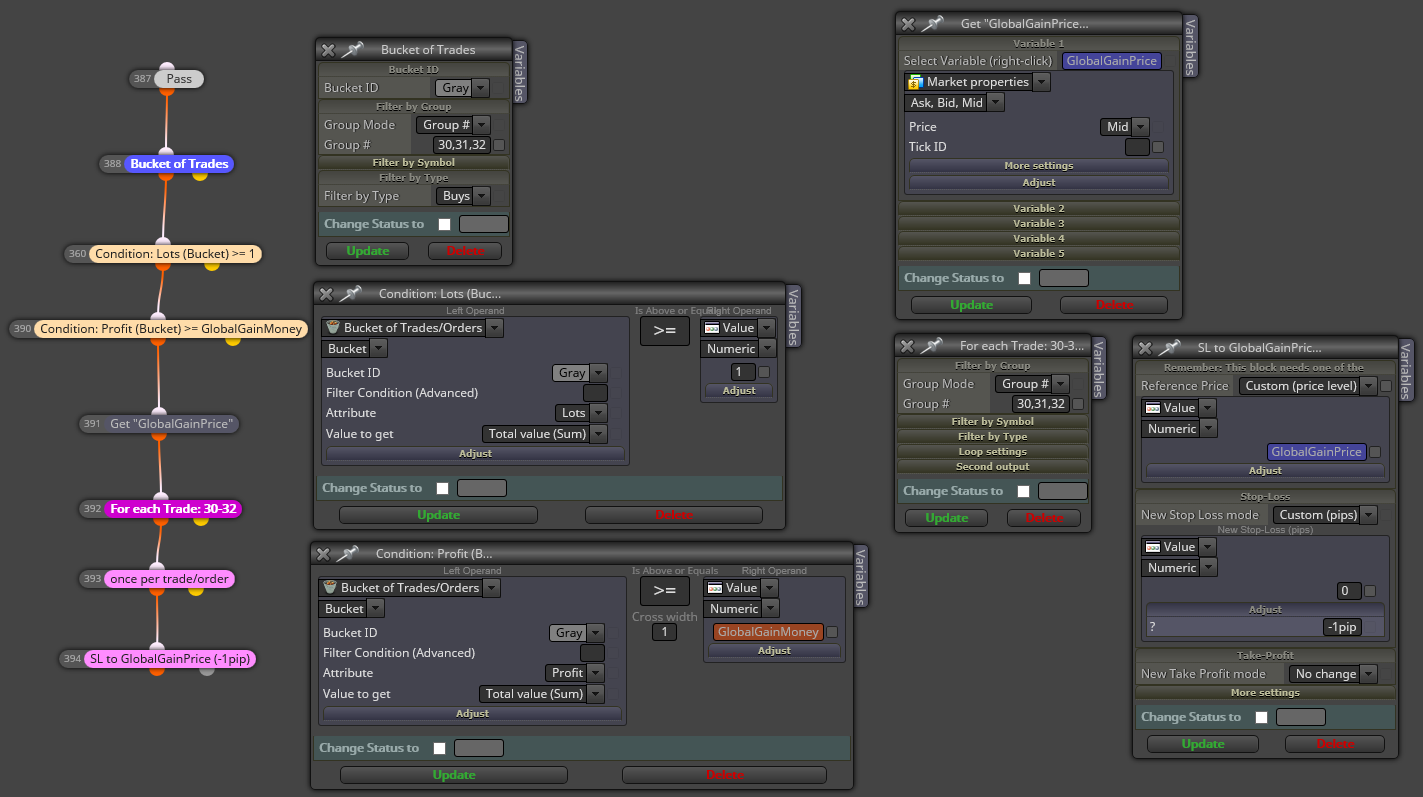The width and height of the screenshot is (1423, 797).
Task: Click bucket icon in Condition: Lots panel
Action: (x=332, y=327)
